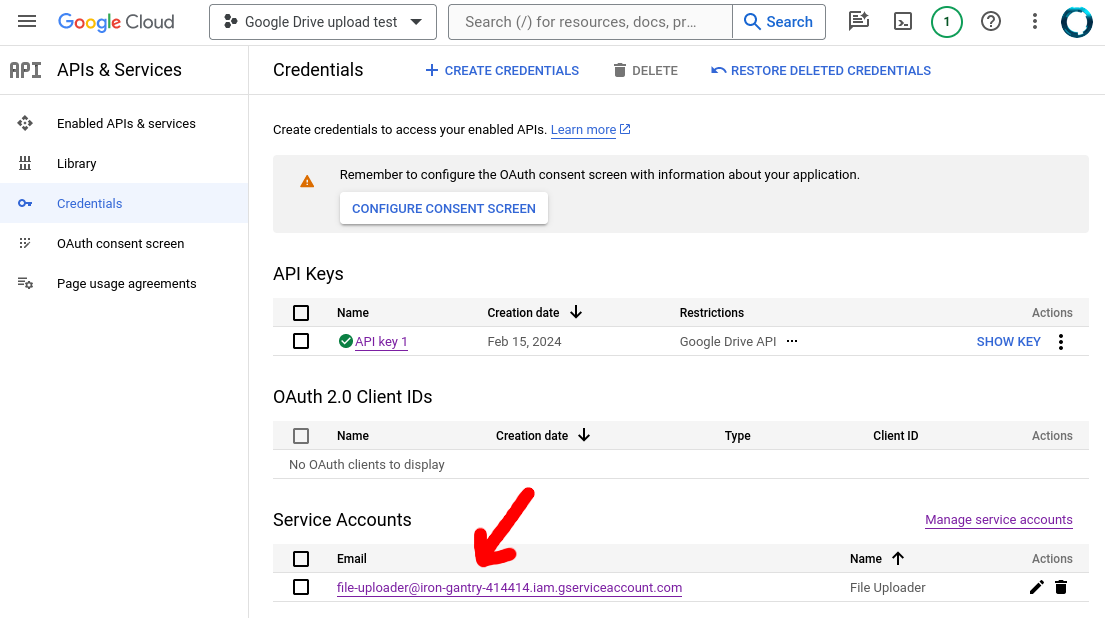Focus the resource search input field
Image resolution: width=1105 pixels, height=618 pixels.
click(x=592, y=22)
